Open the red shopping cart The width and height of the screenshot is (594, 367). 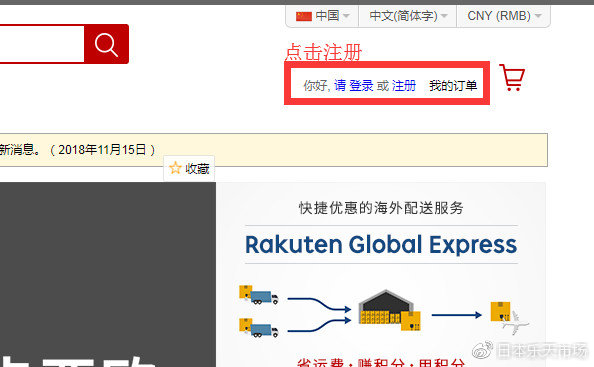click(512, 78)
